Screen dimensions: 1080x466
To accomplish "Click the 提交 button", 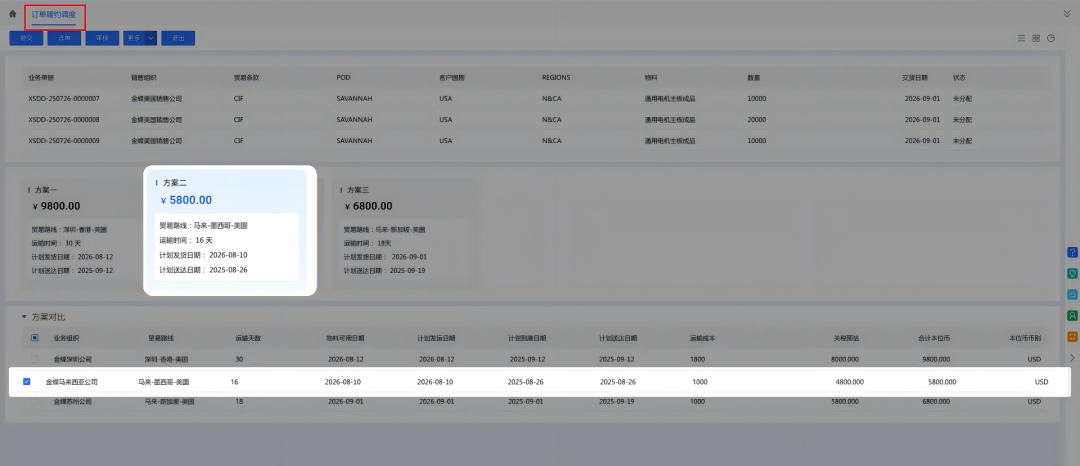I will (26, 38).
